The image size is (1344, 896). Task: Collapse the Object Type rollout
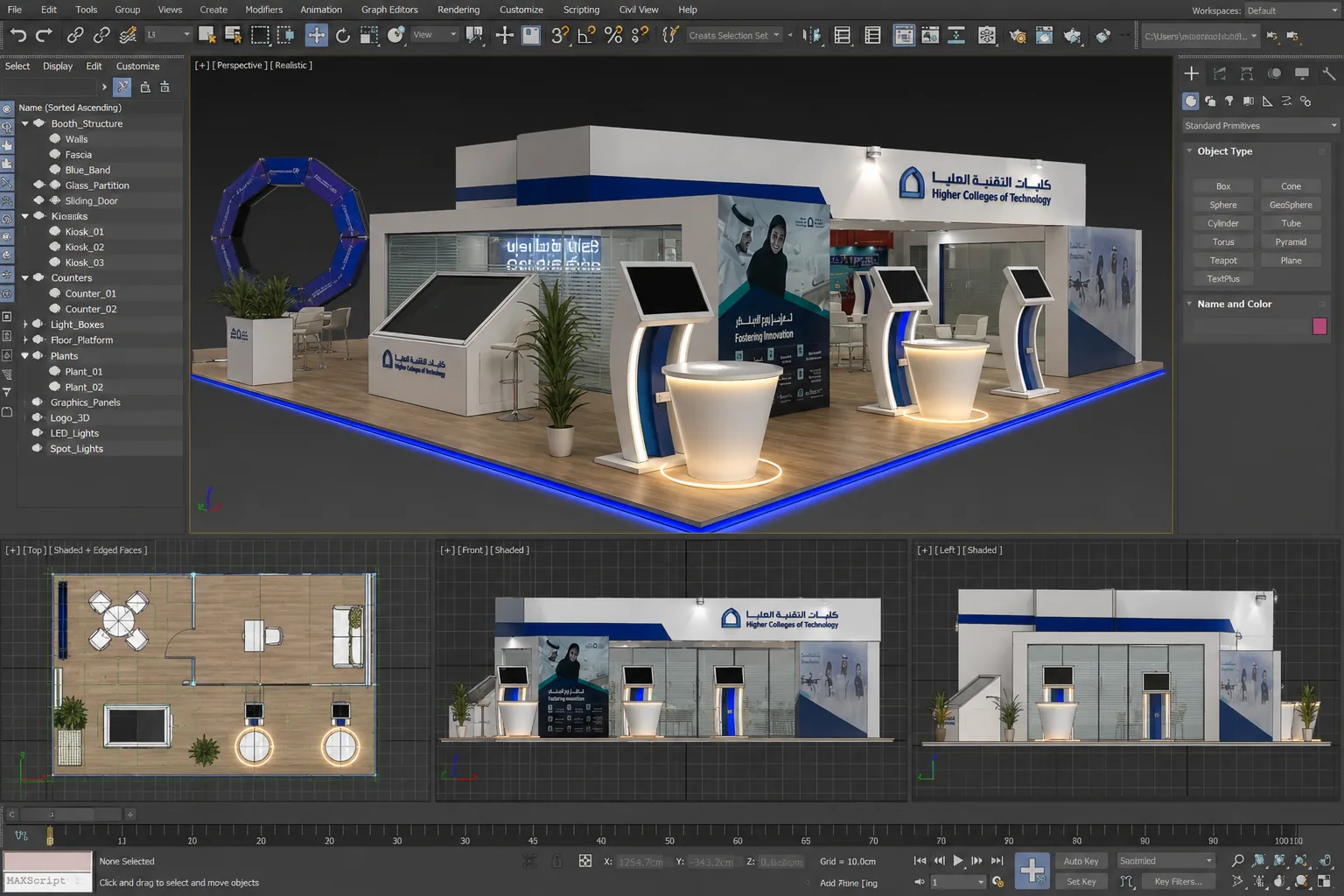[x=1189, y=151]
